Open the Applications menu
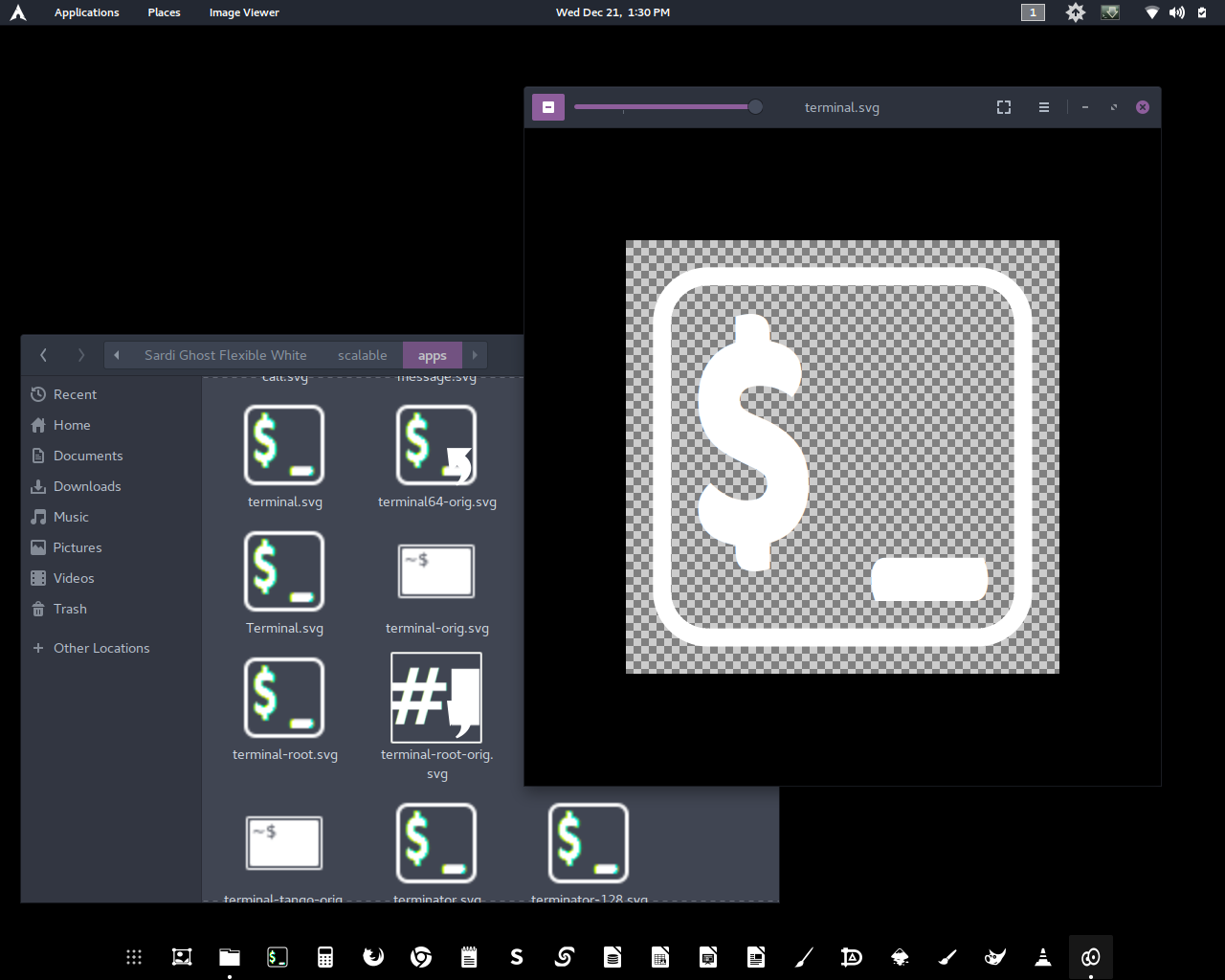Viewport: 1225px width, 980px height. coord(86,12)
